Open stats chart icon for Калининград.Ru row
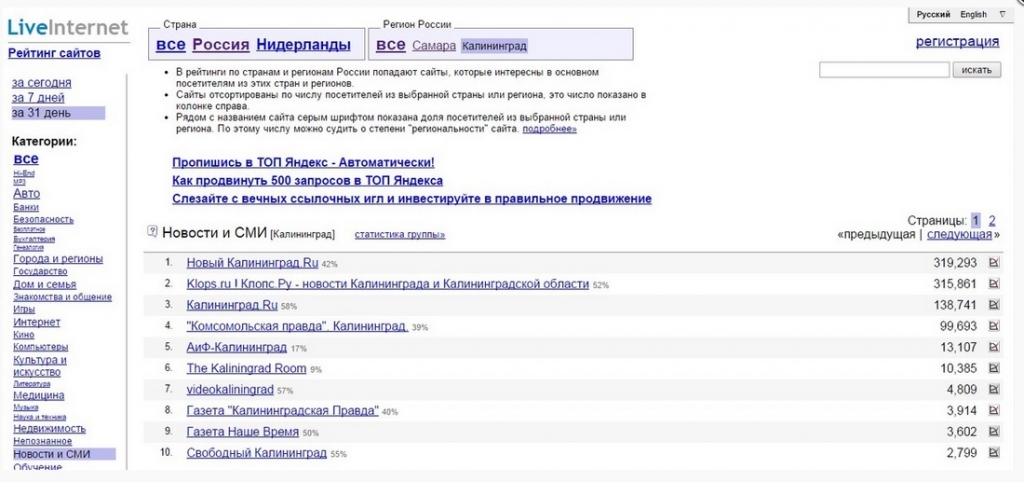Viewport: 1024px width, 482px height. (x=995, y=305)
